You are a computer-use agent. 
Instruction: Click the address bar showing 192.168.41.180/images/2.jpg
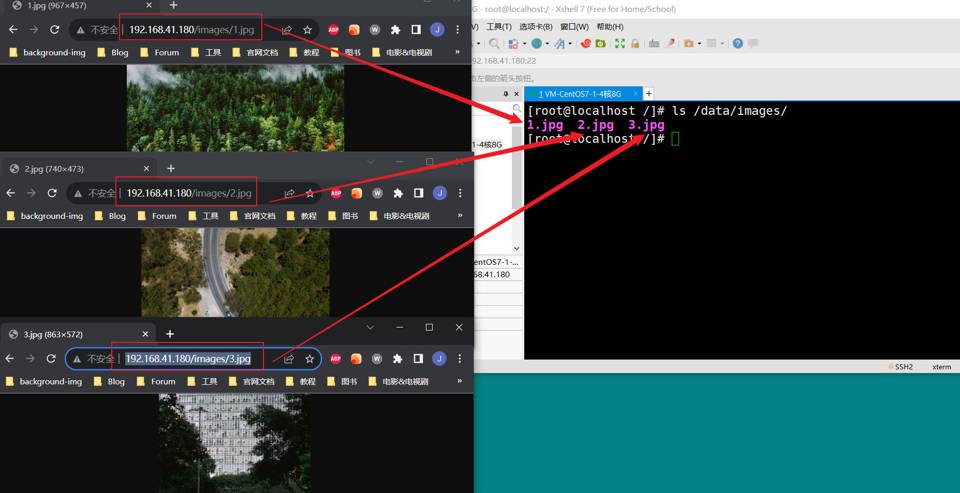pyautogui.click(x=189, y=193)
